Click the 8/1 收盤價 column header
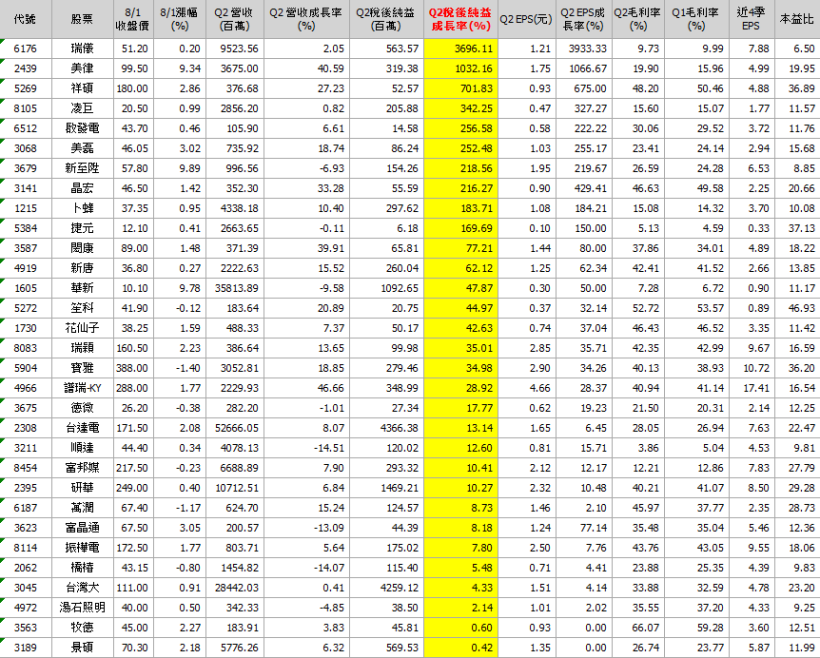The height and width of the screenshot is (658, 820). [x=133, y=19]
